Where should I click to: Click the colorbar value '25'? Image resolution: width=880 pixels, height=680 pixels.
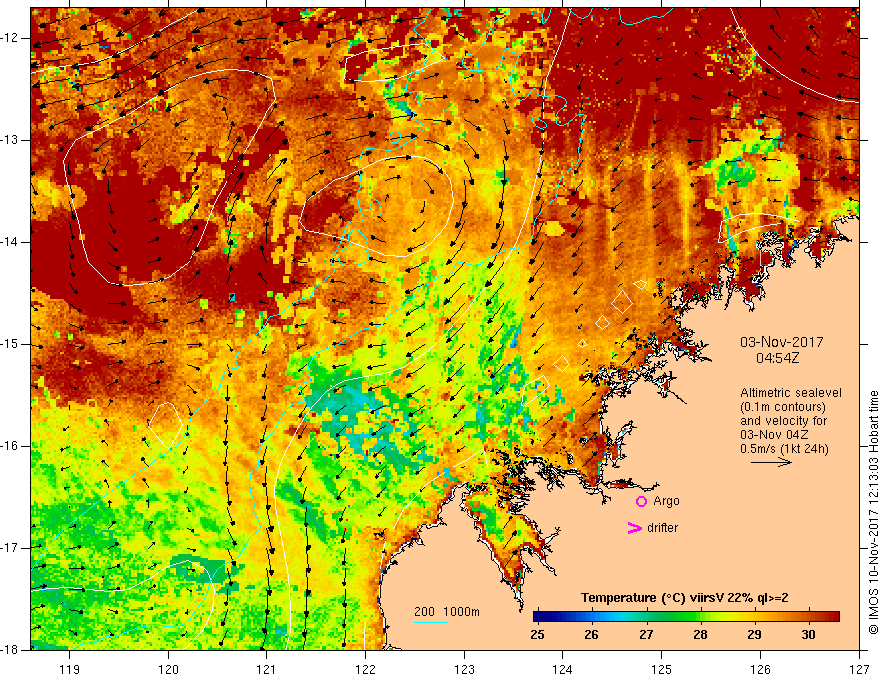pyautogui.click(x=537, y=635)
